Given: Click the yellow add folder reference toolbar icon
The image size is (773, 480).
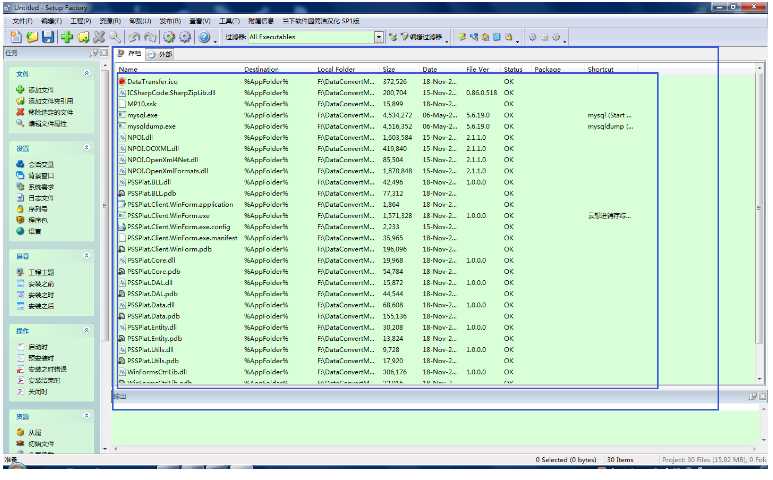Looking at the screenshot, I should coord(83,37).
